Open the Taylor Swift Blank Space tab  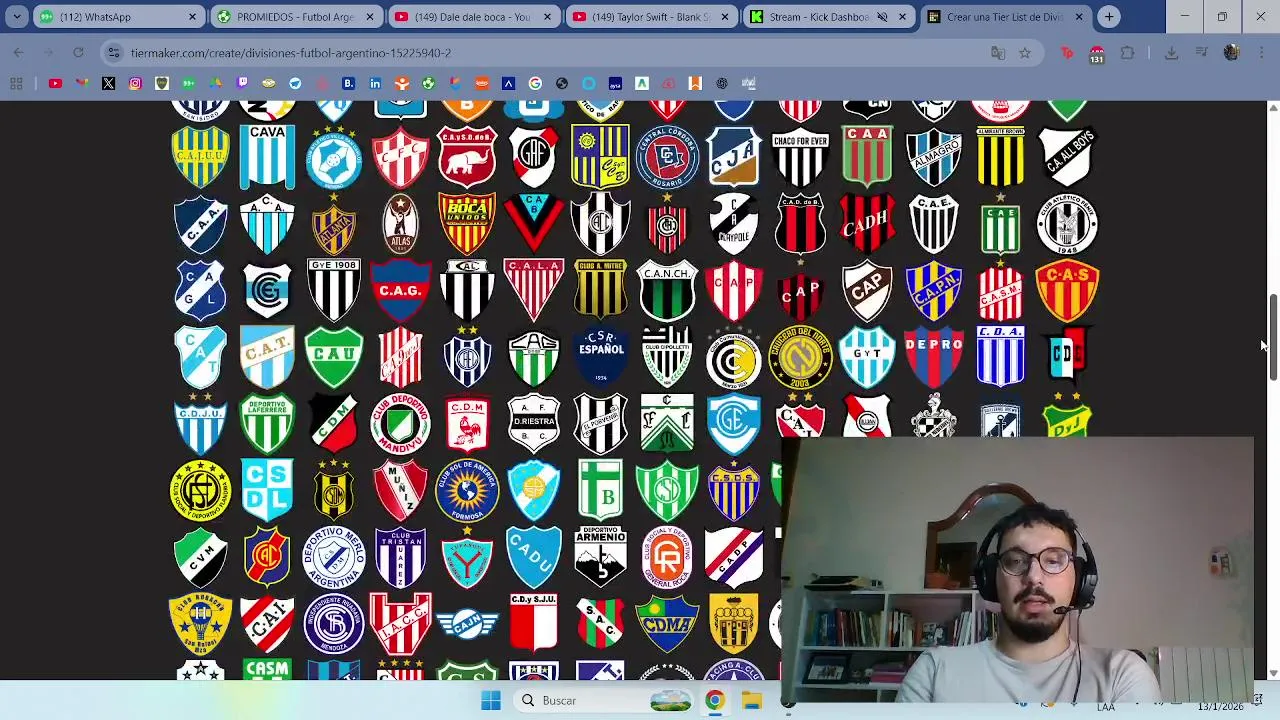pyautogui.click(x=650, y=17)
